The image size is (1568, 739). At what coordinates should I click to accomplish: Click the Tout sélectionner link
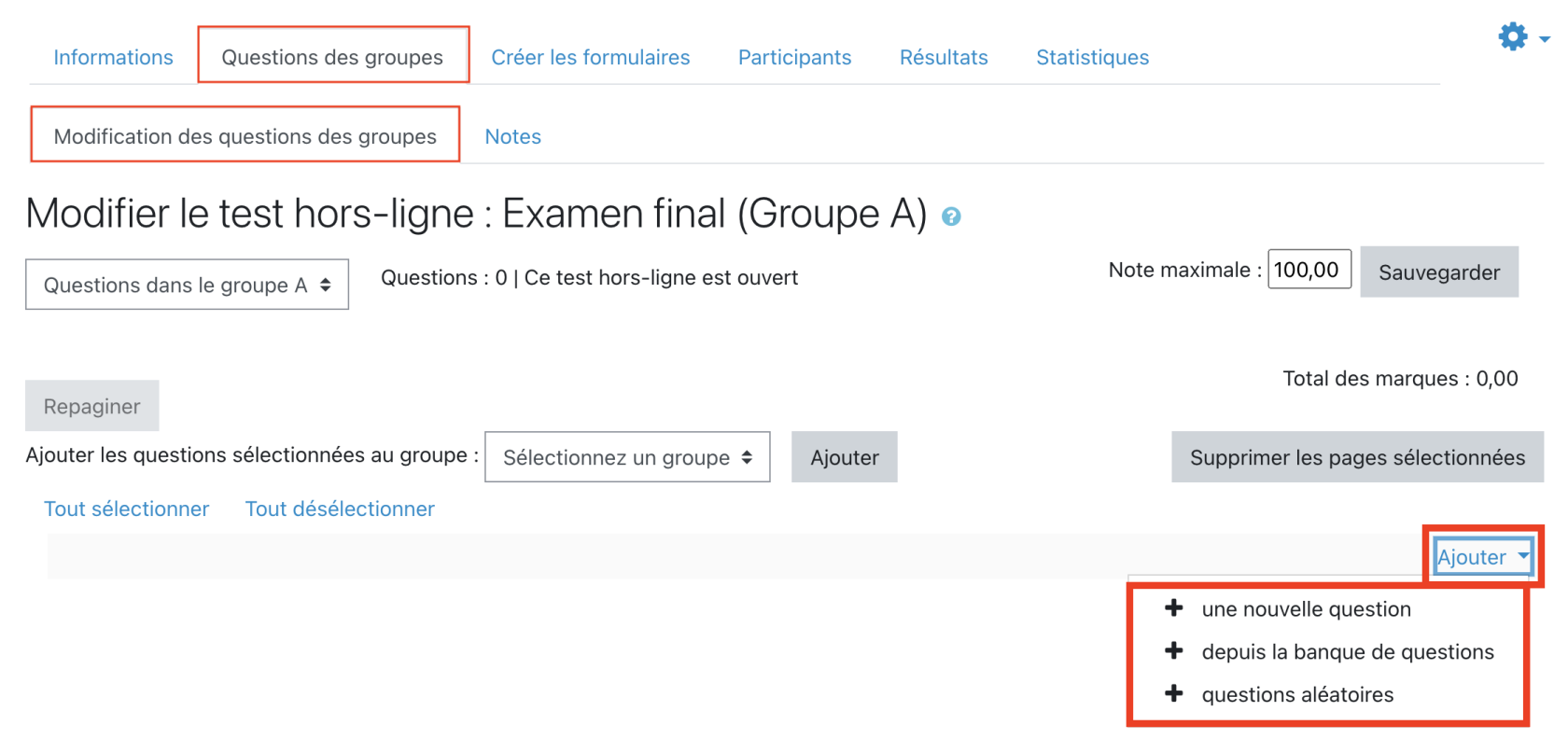(x=126, y=509)
